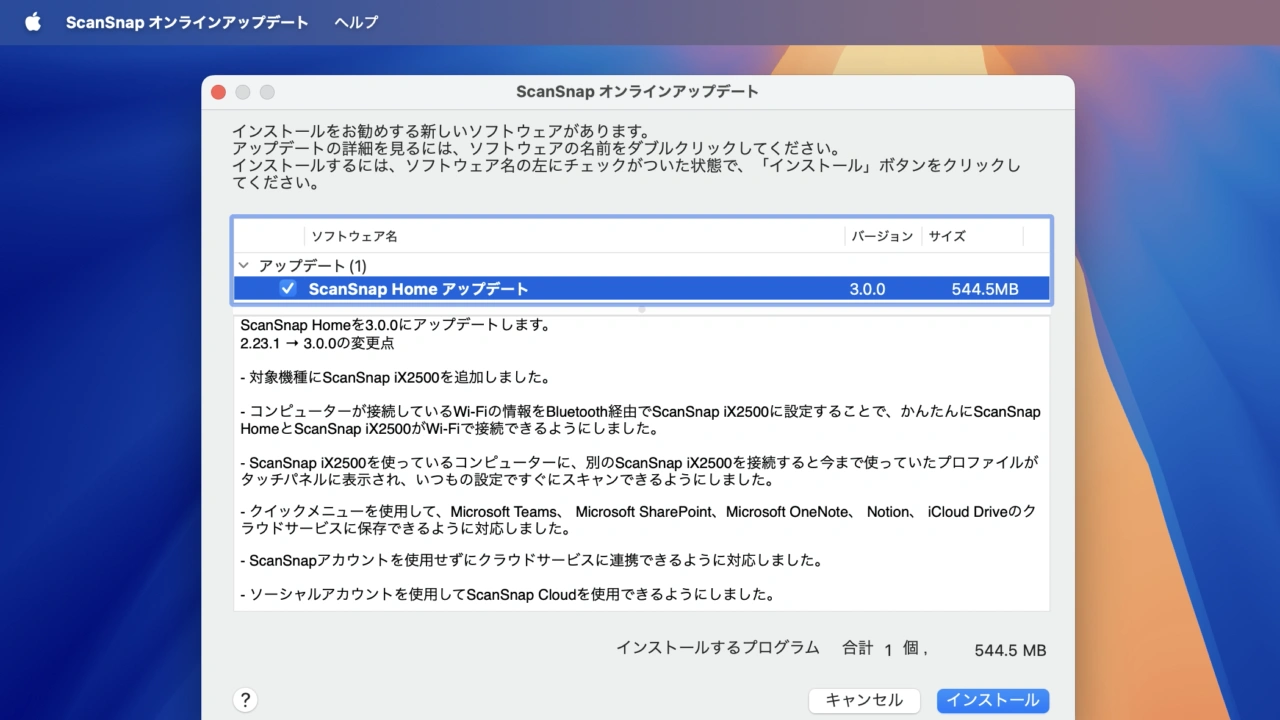Open the Apple menu
Screen dimensions: 1280x720
tap(33, 22)
